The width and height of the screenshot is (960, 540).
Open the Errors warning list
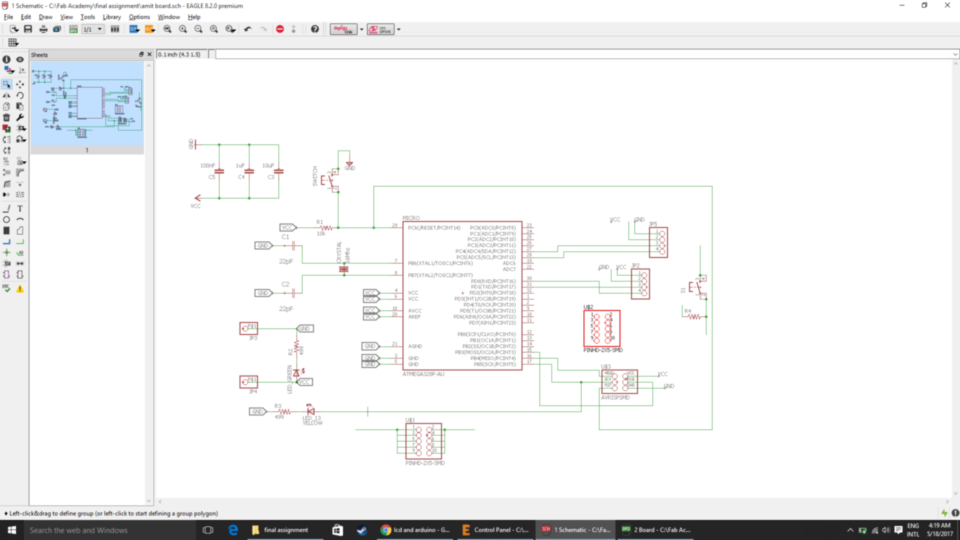coord(20,288)
